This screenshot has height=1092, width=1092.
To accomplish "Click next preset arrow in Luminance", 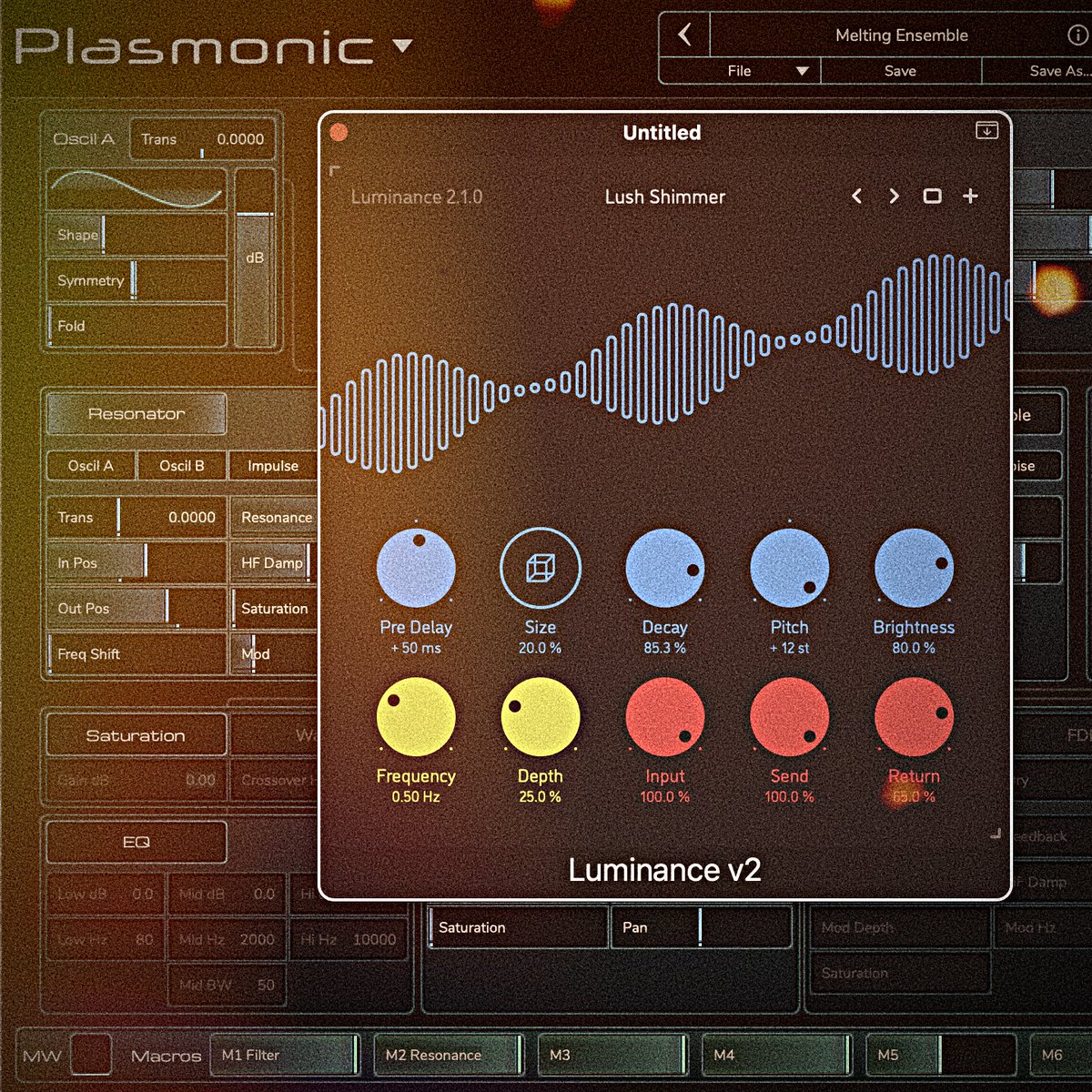I will tap(894, 196).
